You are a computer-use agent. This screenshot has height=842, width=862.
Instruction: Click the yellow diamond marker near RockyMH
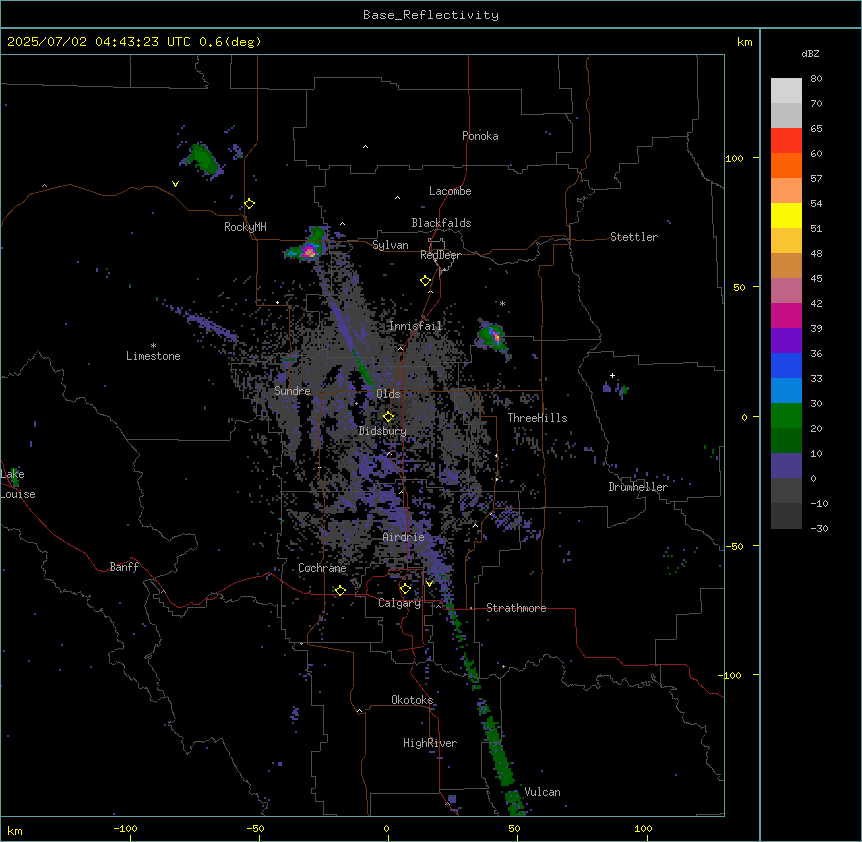click(249, 204)
